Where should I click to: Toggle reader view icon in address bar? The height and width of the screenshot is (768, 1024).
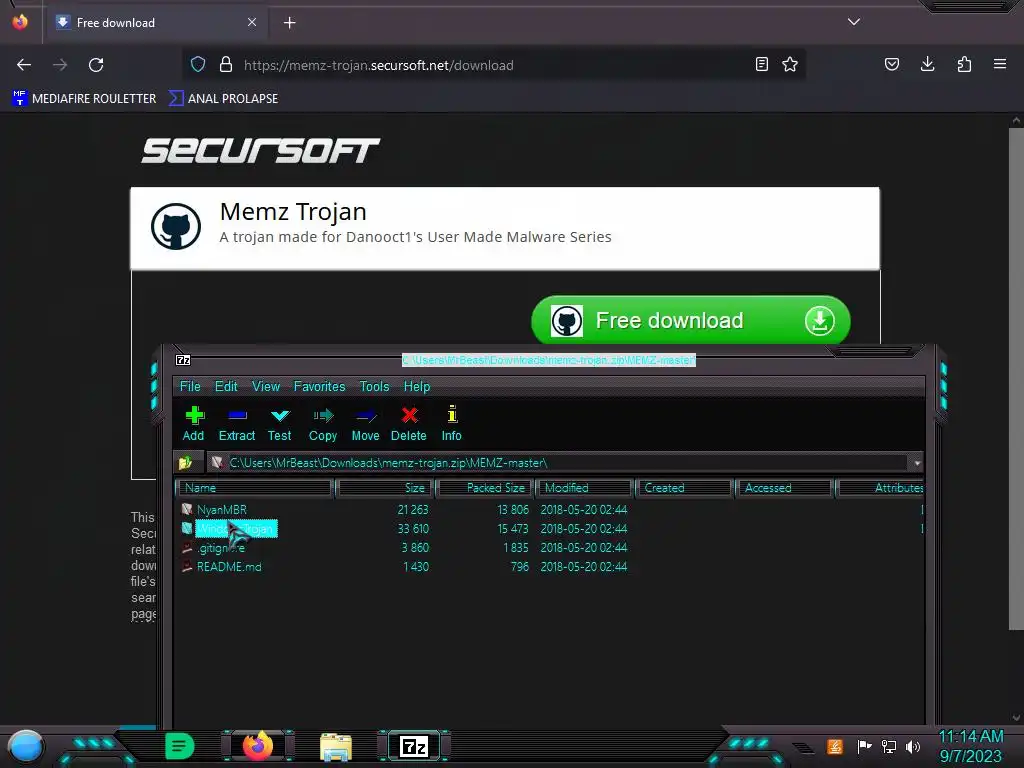761,65
